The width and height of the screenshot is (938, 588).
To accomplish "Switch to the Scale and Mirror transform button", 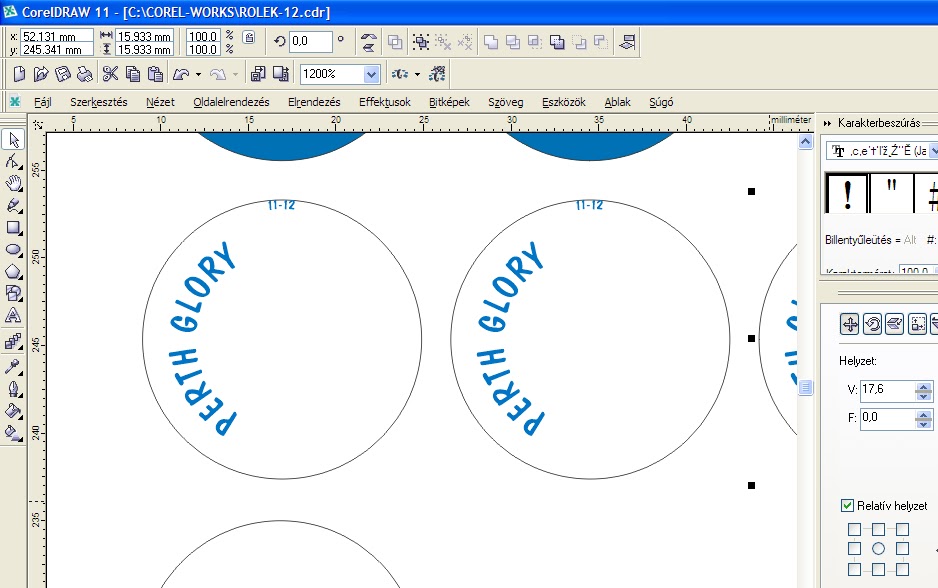I will pos(895,324).
